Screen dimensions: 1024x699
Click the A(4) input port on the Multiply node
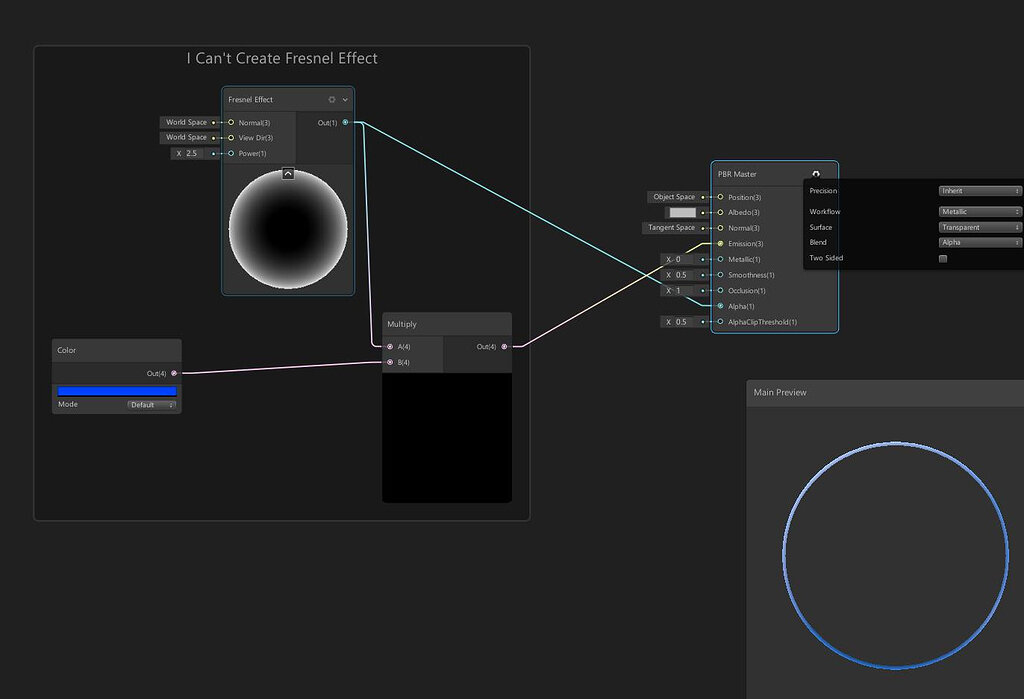click(x=389, y=347)
